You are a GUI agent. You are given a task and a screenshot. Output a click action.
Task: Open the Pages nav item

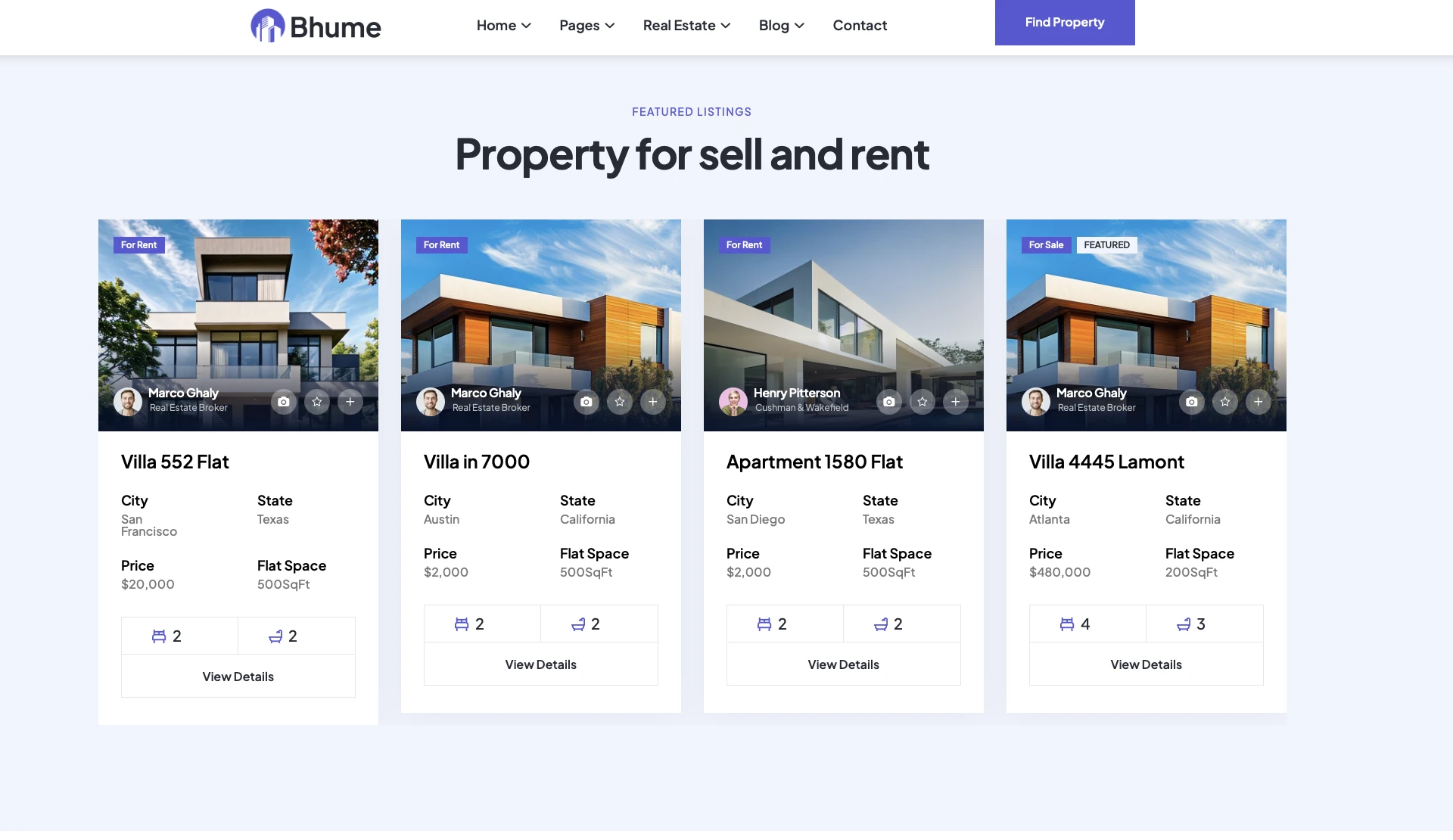(580, 26)
